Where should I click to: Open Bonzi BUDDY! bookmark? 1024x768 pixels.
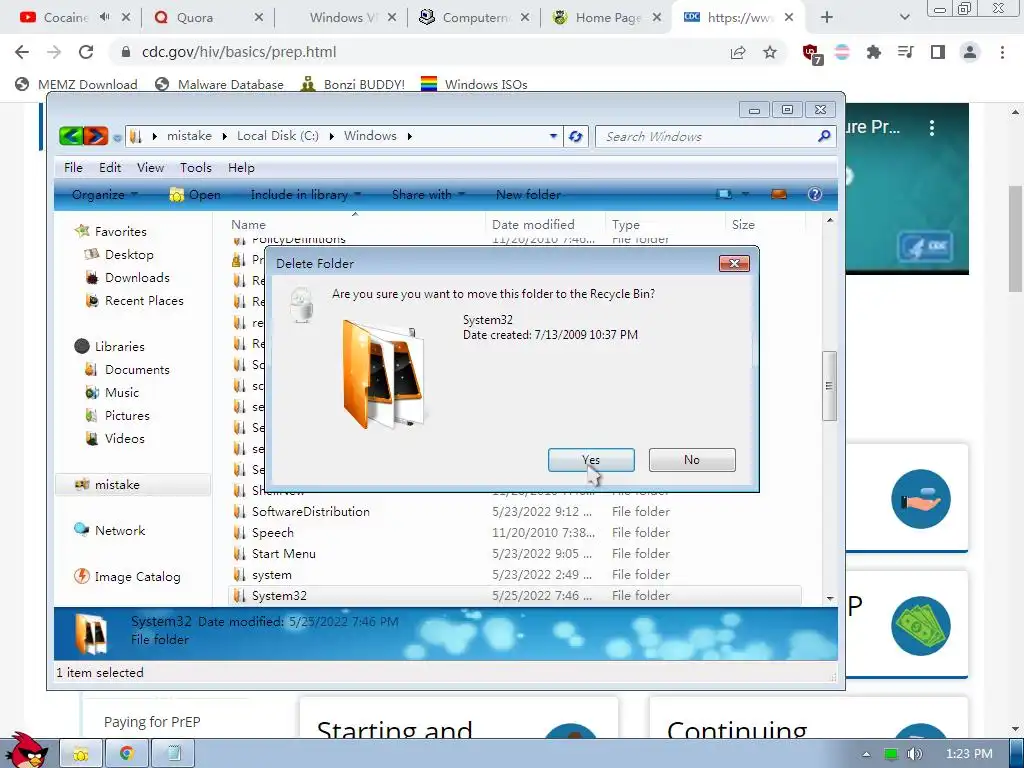[353, 84]
